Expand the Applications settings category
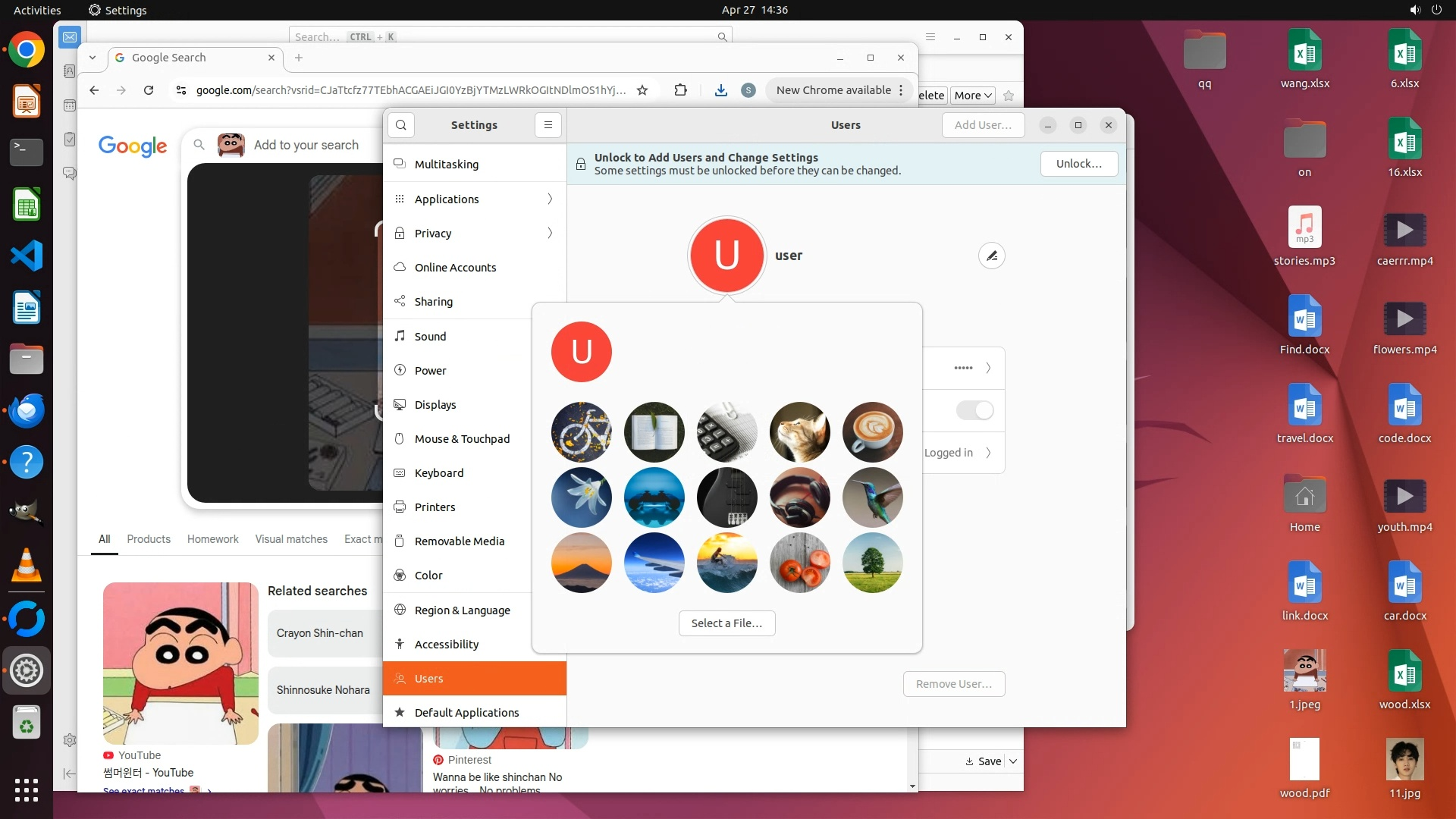 (x=475, y=199)
